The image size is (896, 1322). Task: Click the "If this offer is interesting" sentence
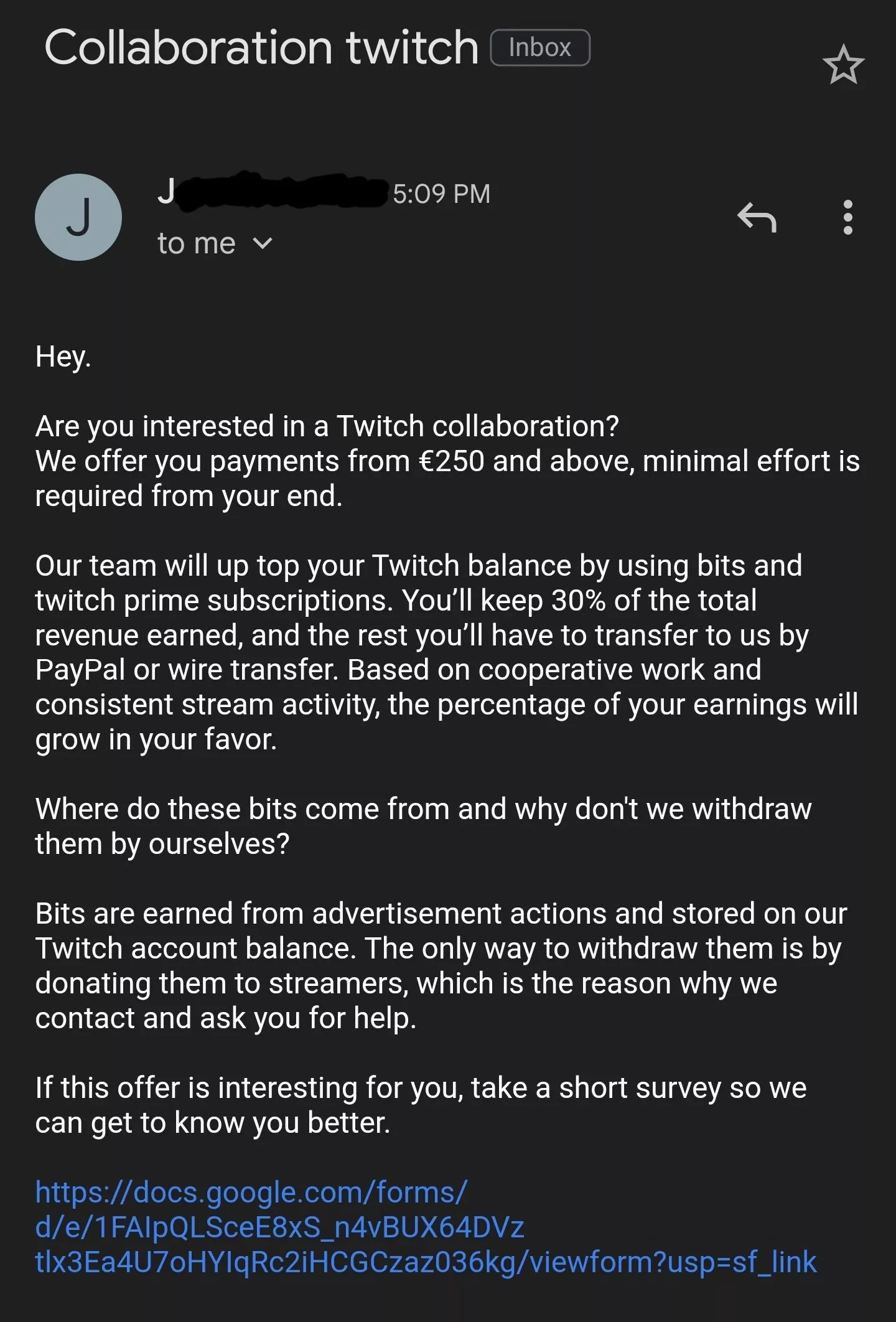click(421, 1088)
